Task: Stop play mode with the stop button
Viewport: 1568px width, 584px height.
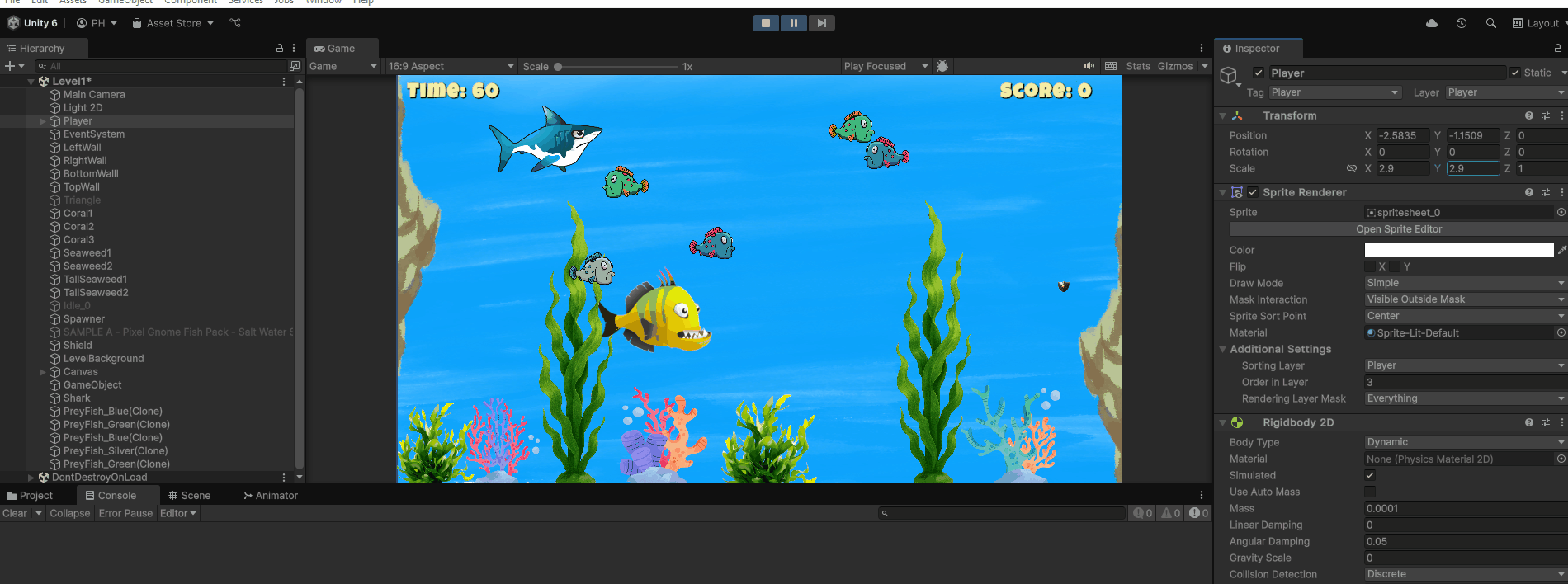Action: click(766, 23)
